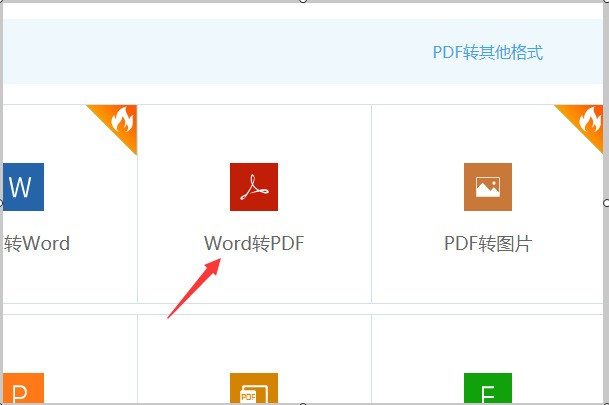Click the Word转PDF text label
609x405 pixels.
[254, 243]
